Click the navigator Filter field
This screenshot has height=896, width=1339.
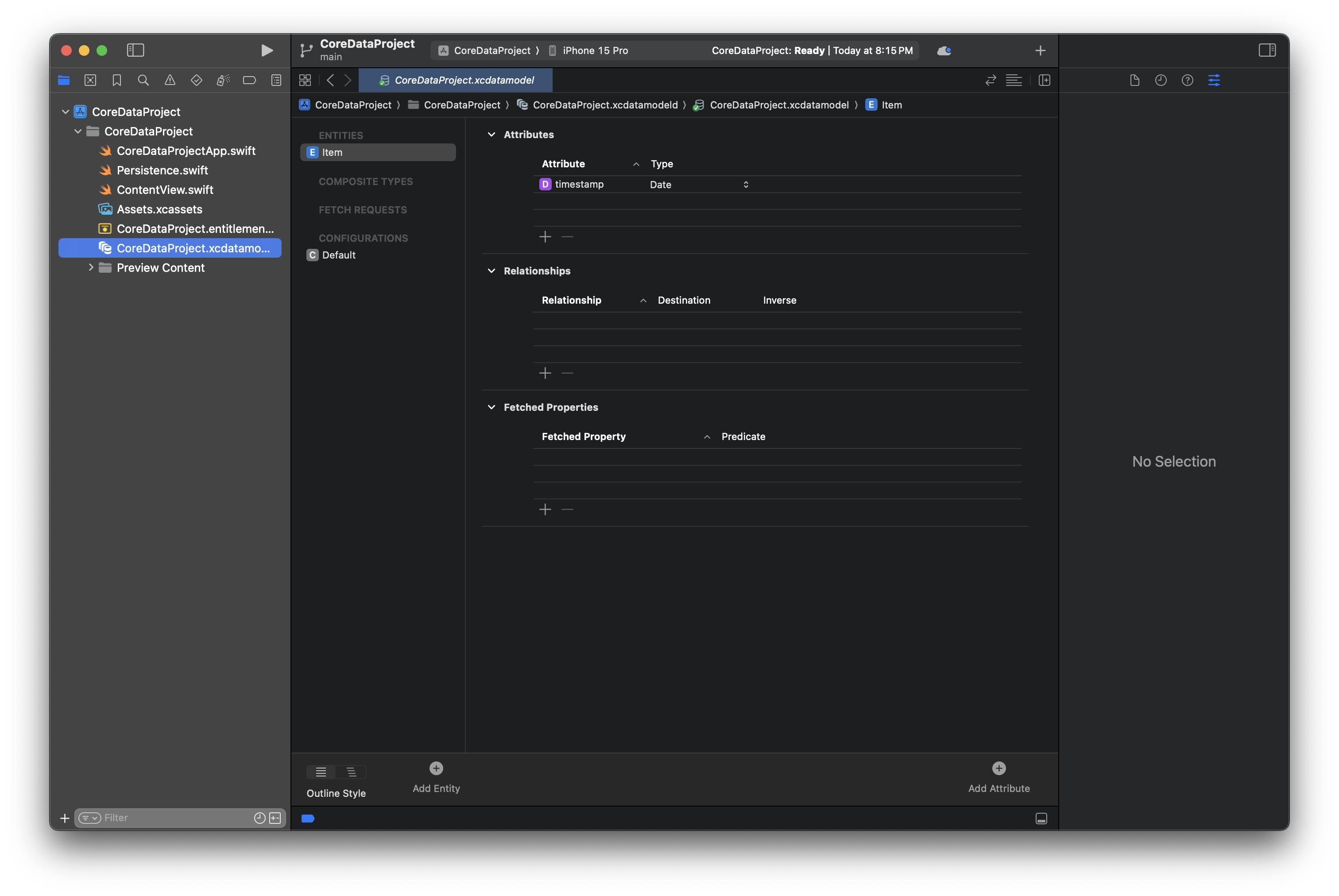[x=174, y=818]
